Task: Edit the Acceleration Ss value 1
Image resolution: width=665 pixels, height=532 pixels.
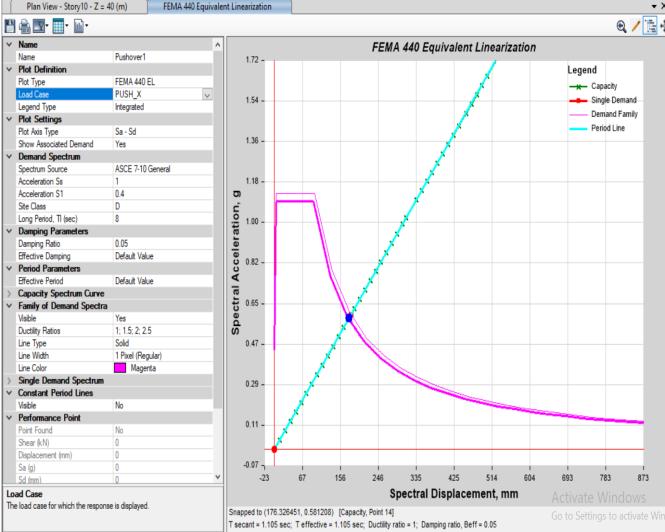Action: (x=163, y=182)
